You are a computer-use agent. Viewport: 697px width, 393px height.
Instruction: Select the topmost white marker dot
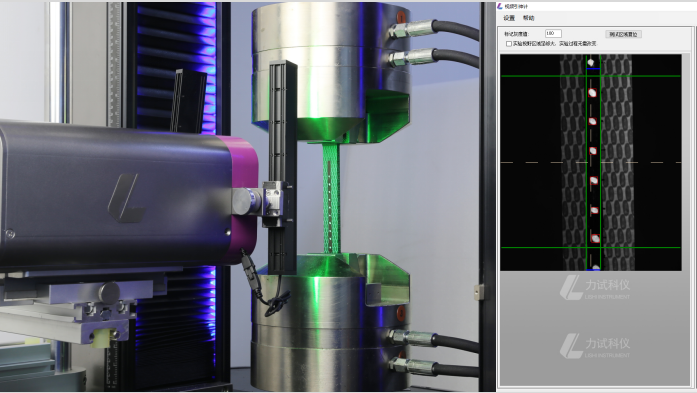pos(591,63)
